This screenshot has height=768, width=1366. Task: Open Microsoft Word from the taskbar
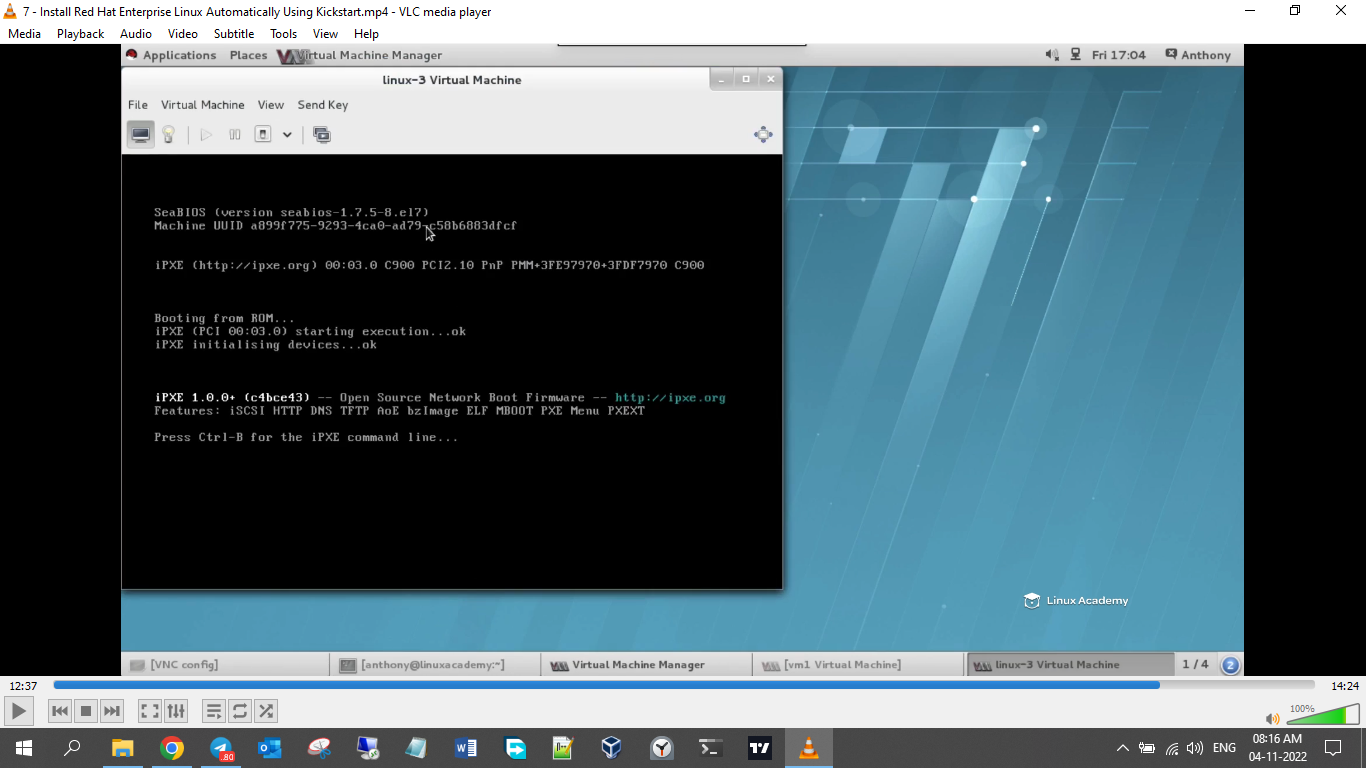[x=466, y=748]
